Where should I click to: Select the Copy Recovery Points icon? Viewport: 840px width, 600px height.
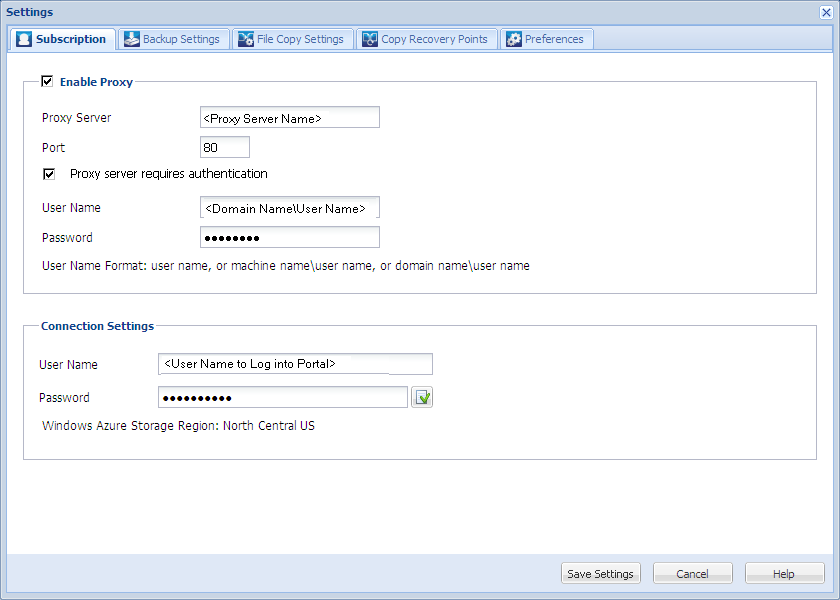tap(369, 38)
